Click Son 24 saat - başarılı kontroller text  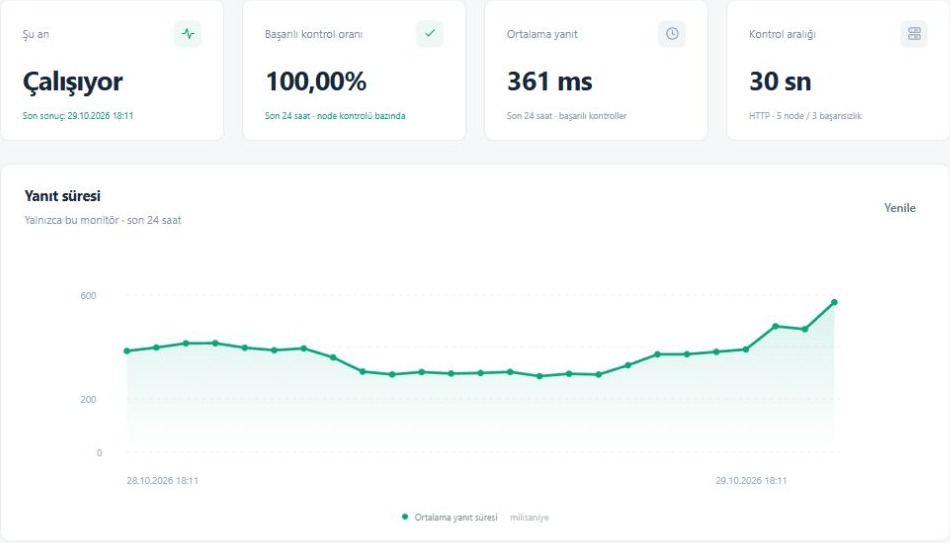[566, 116]
